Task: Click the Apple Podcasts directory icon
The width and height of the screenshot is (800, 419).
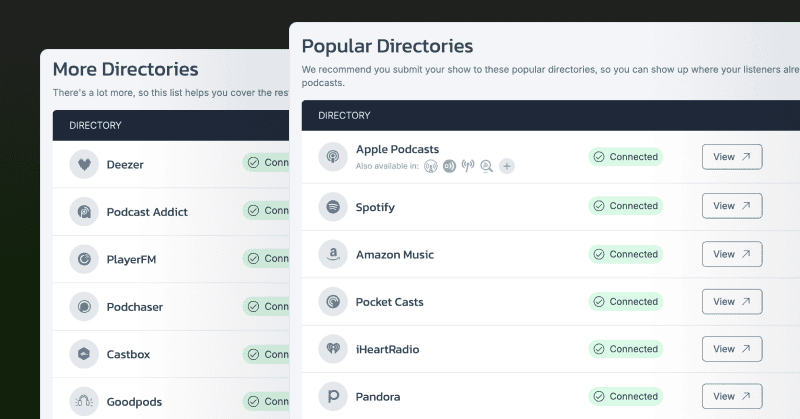Action: [333, 157]
